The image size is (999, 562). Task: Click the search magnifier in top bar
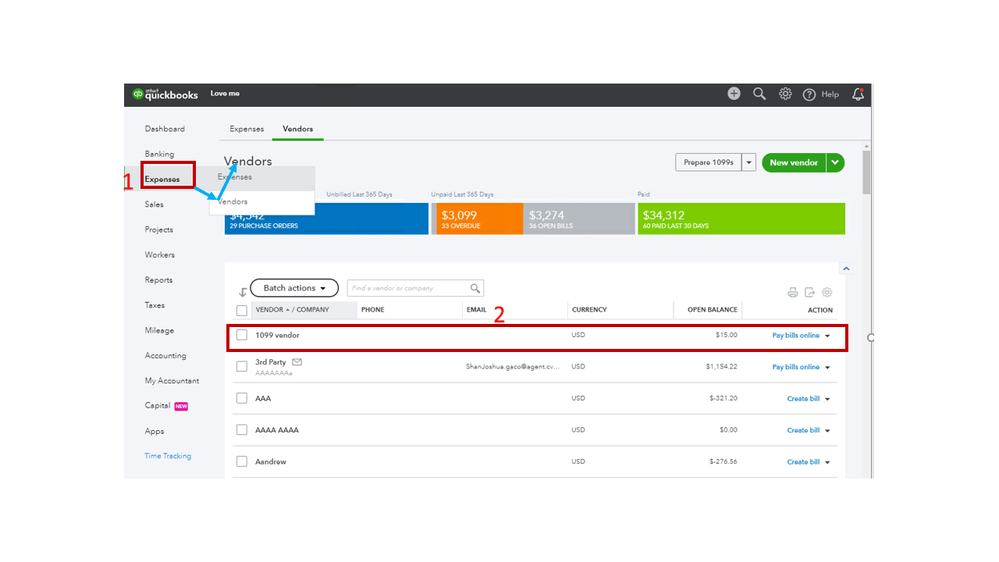pos(759,94)
